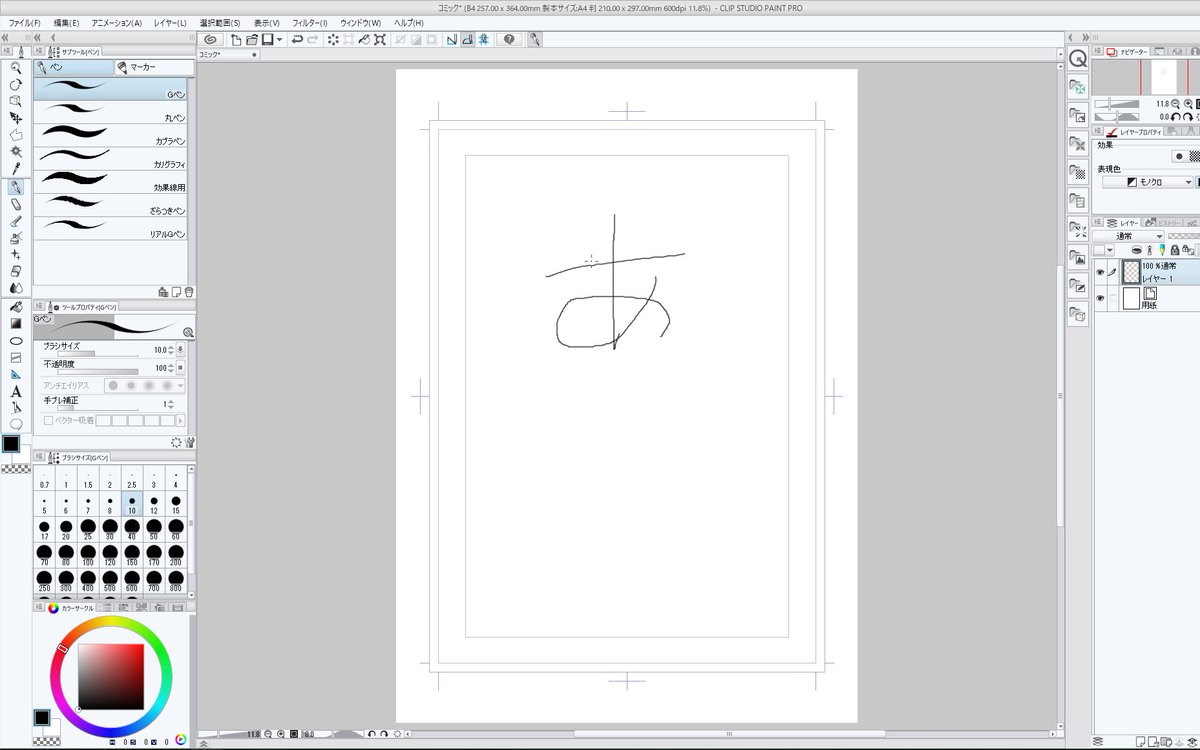Choose the 効果線用 pen
This screenshot has width=1200, height=750.
tap(111, 182)
